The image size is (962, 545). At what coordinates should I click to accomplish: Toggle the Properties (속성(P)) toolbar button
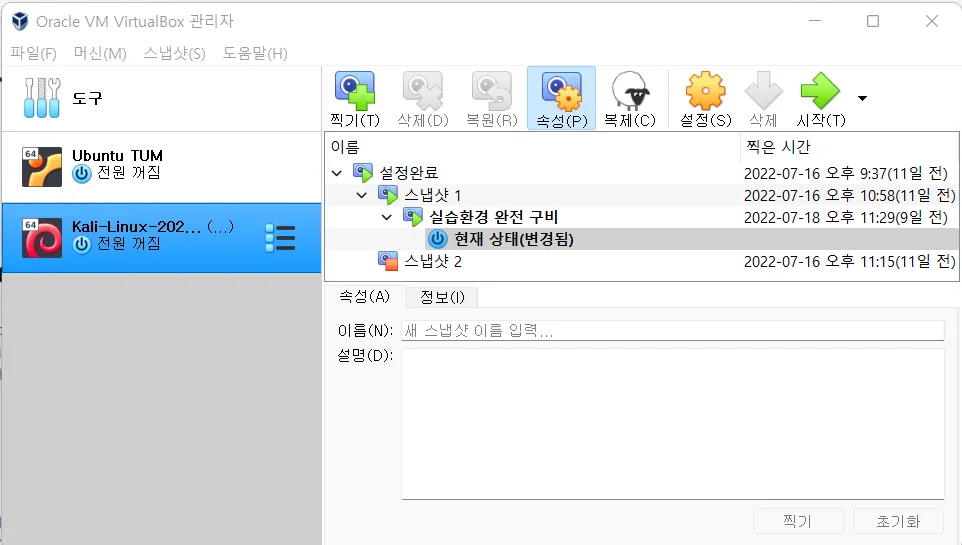click(561, 98)
